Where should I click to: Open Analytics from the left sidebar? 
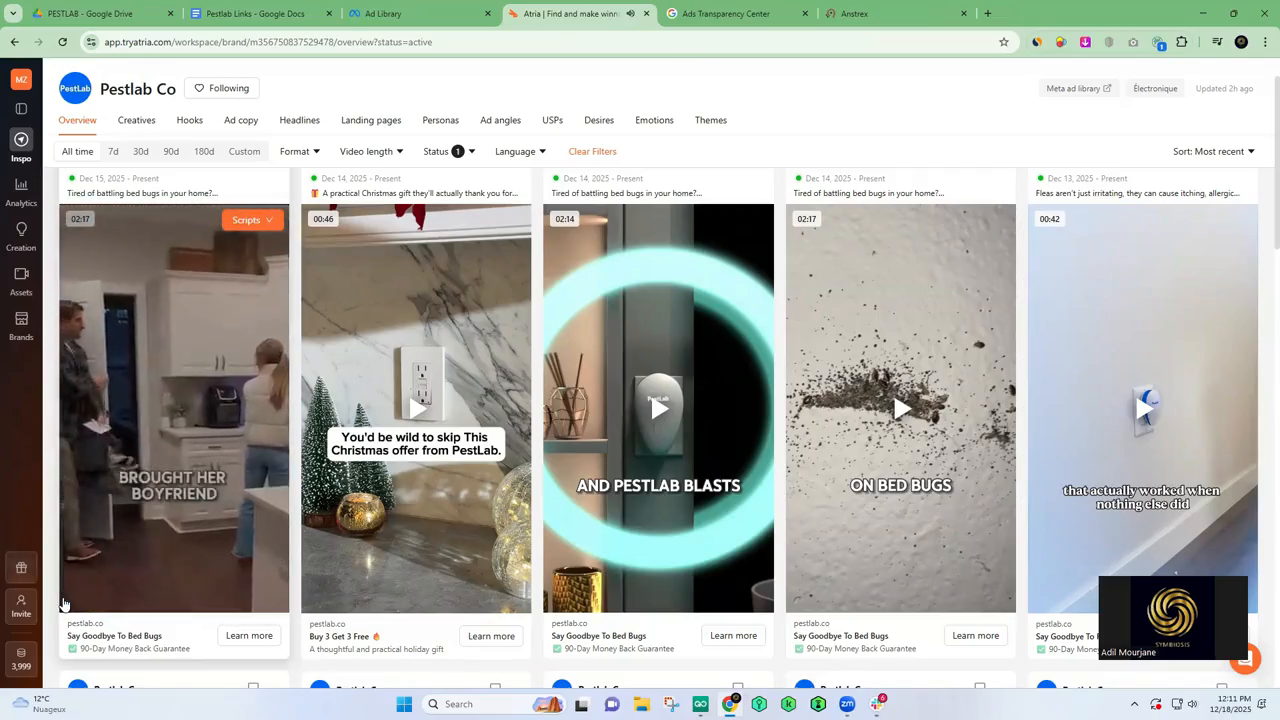[x=21, y=190]
